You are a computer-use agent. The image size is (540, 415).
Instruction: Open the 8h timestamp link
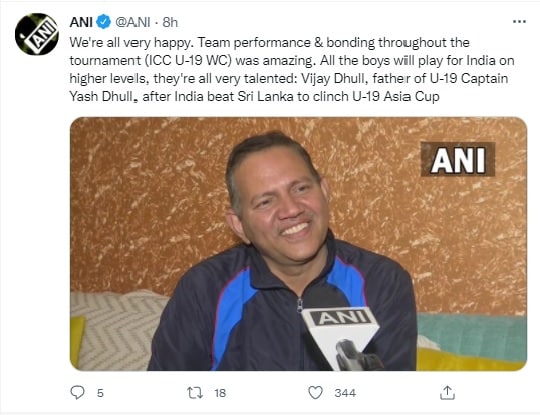pos(170,22)
